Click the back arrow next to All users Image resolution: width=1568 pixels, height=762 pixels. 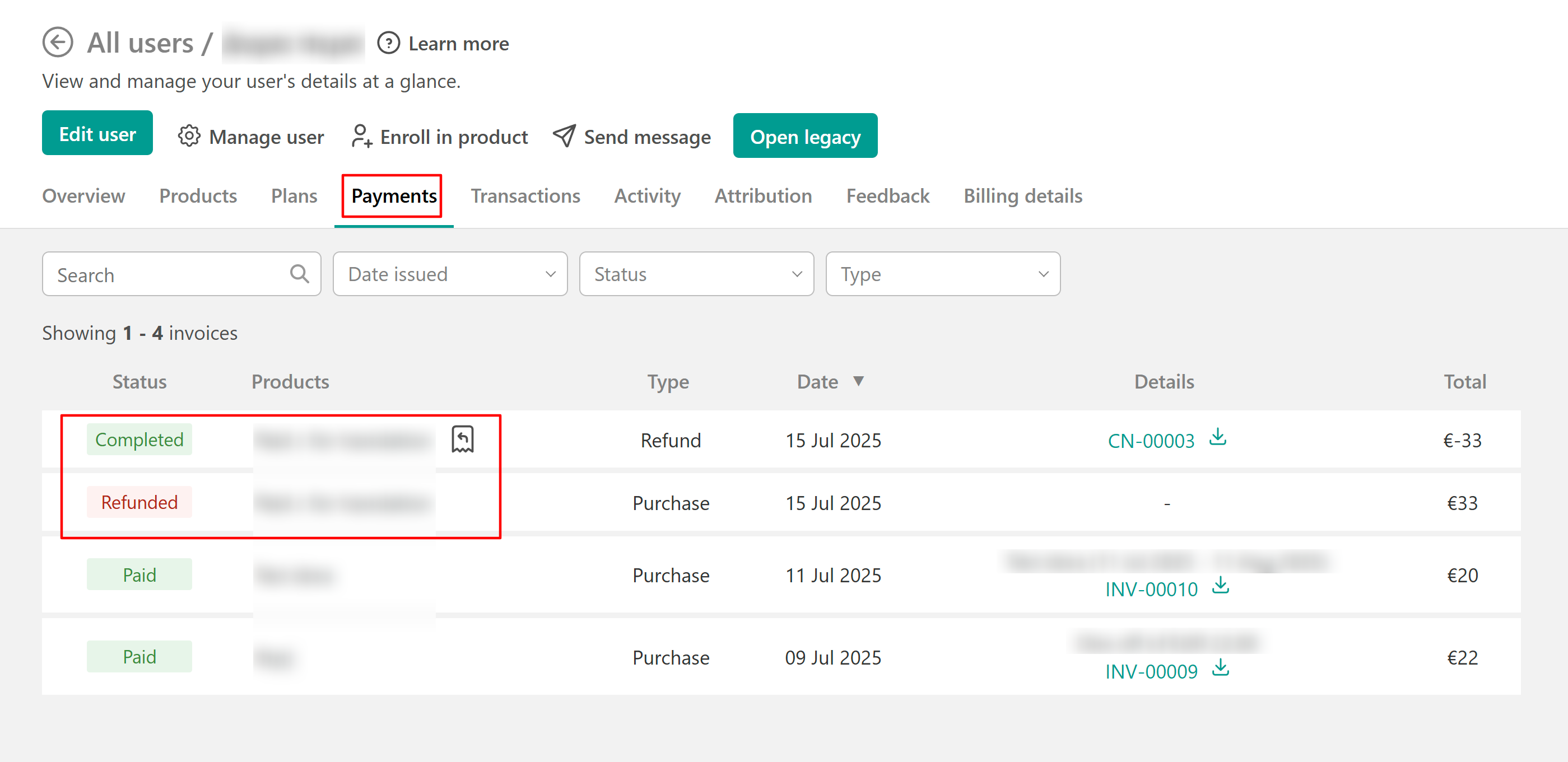58,43
